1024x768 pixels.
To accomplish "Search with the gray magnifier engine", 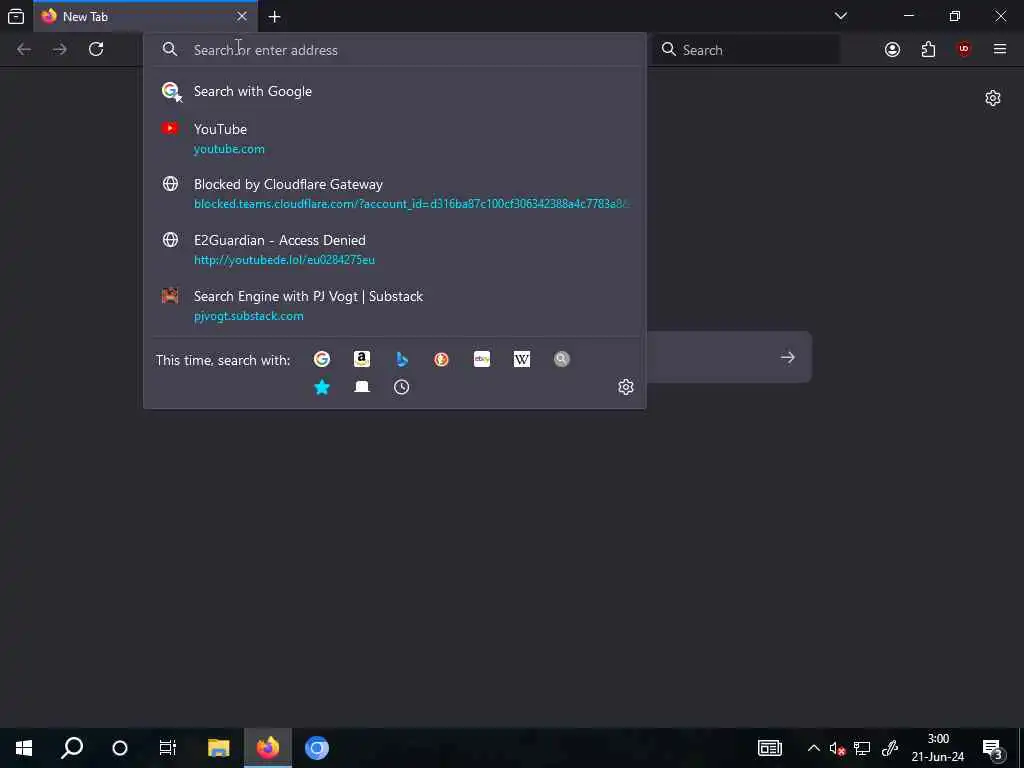I will coord(562,359).
